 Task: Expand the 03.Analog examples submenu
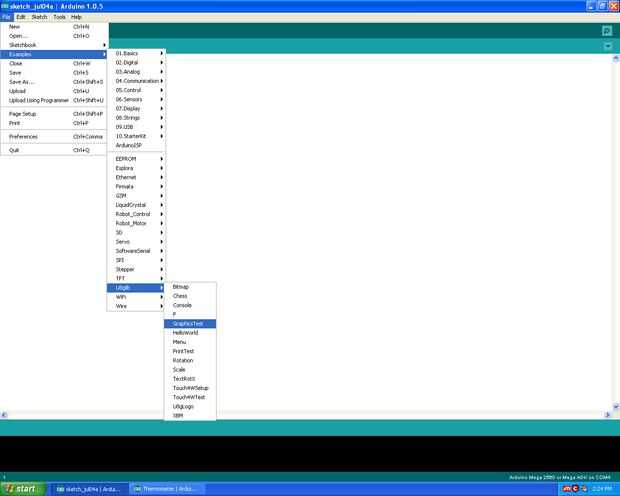[136, 72]
